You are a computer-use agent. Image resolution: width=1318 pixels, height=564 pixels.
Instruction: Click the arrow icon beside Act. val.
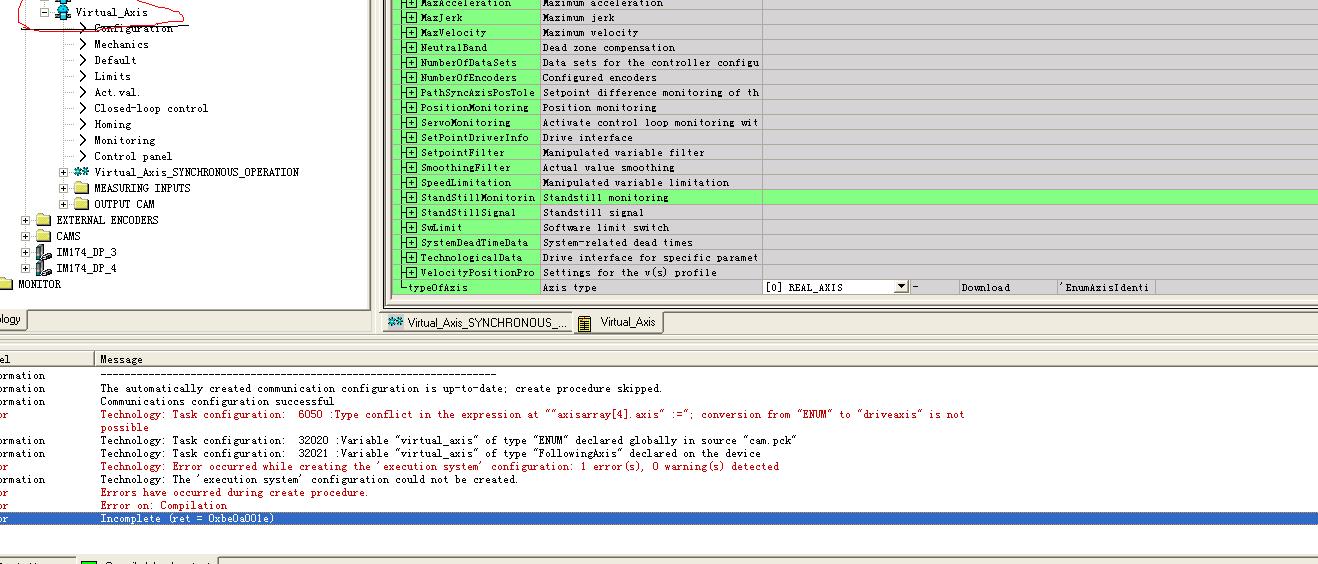tap(83, 92)
